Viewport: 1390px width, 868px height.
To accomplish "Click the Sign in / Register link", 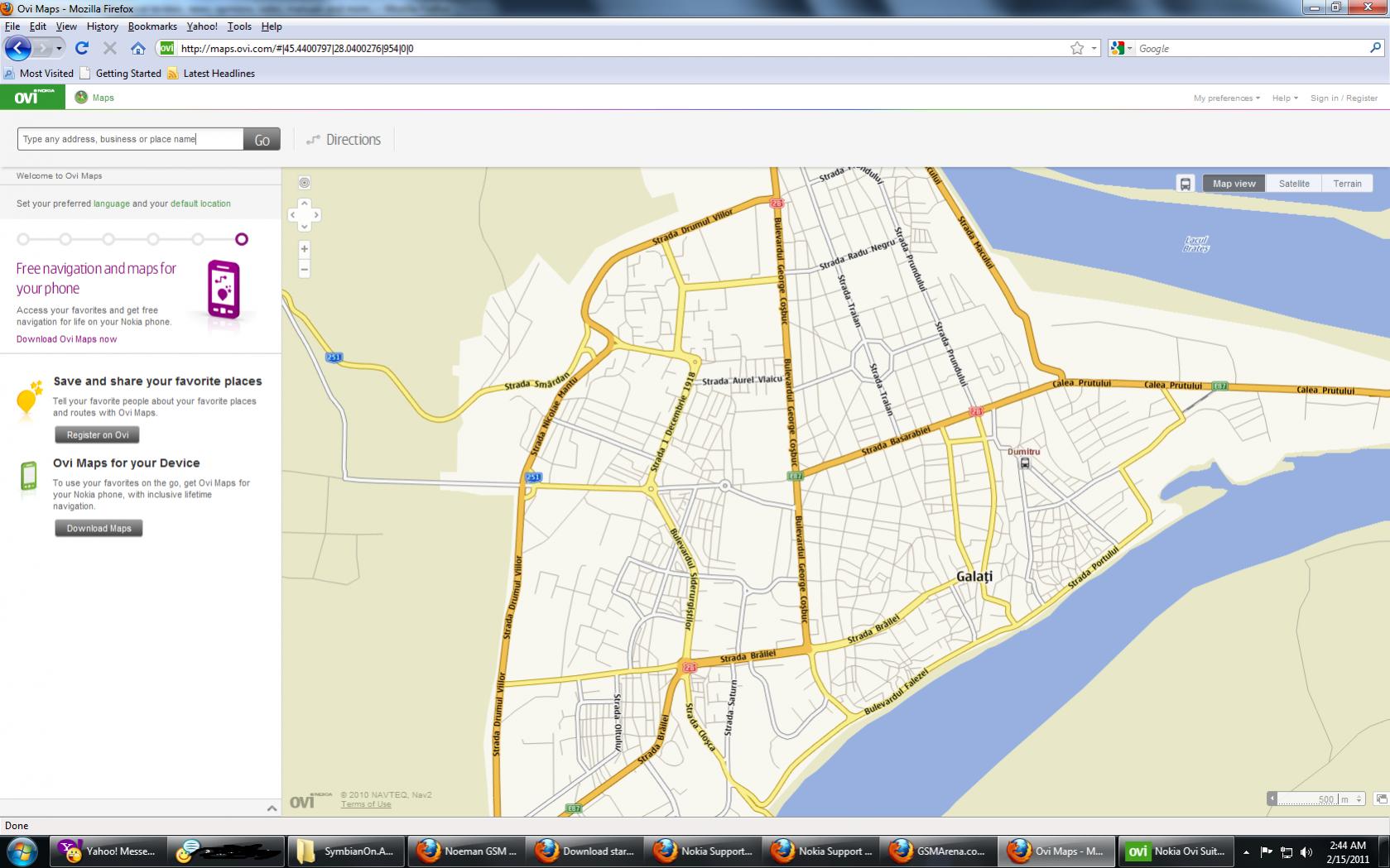I will click(1344, 98).
